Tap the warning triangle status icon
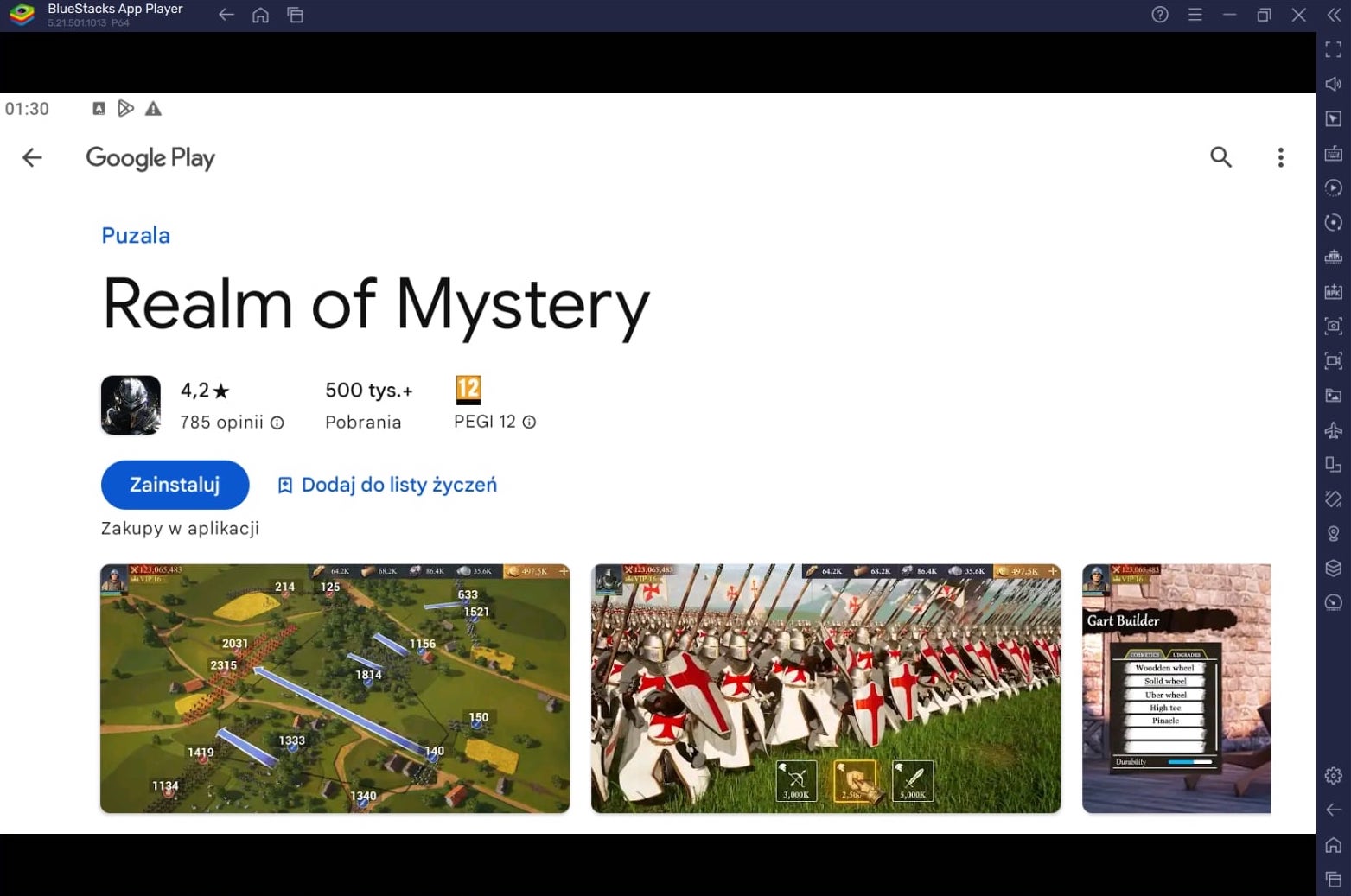The image size is (1351, 896). tap(153, 108)
